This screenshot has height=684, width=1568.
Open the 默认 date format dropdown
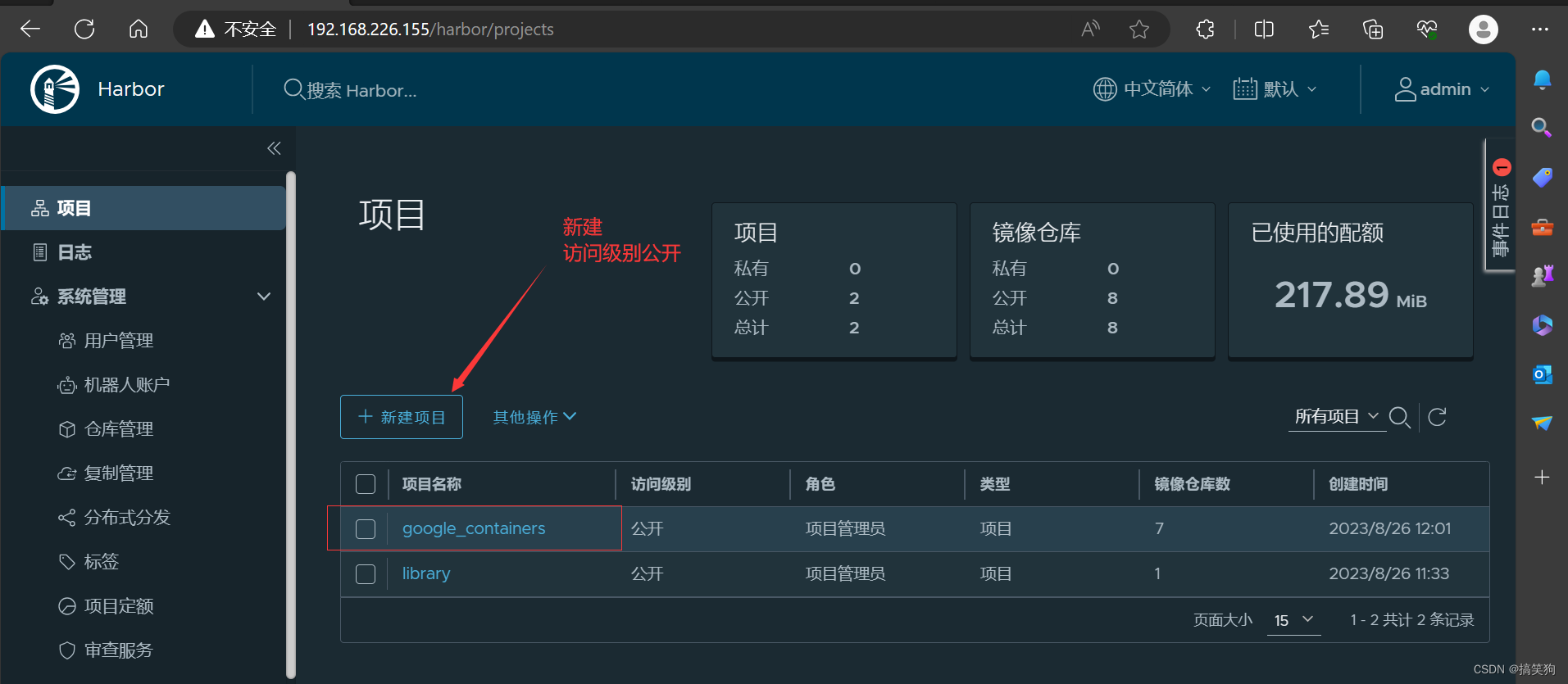click(x=1275, y=88)
